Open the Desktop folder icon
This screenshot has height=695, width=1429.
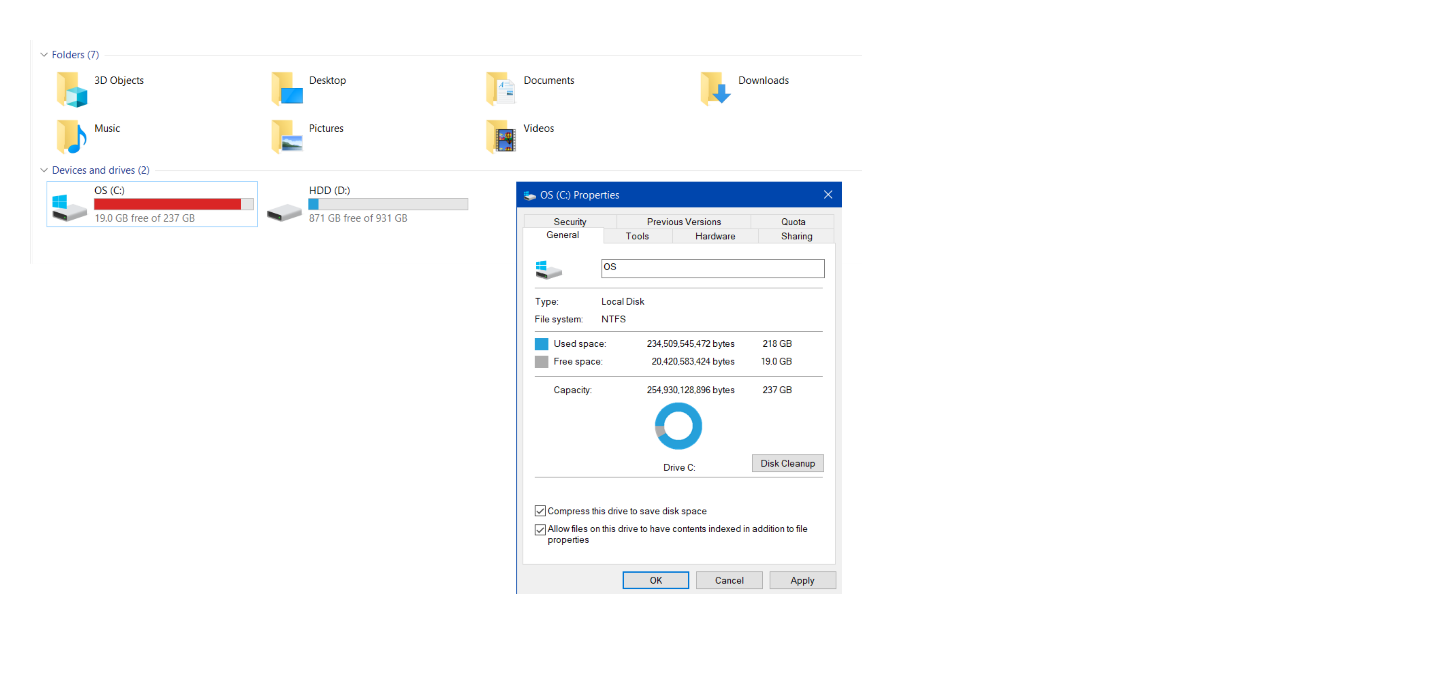287,89
